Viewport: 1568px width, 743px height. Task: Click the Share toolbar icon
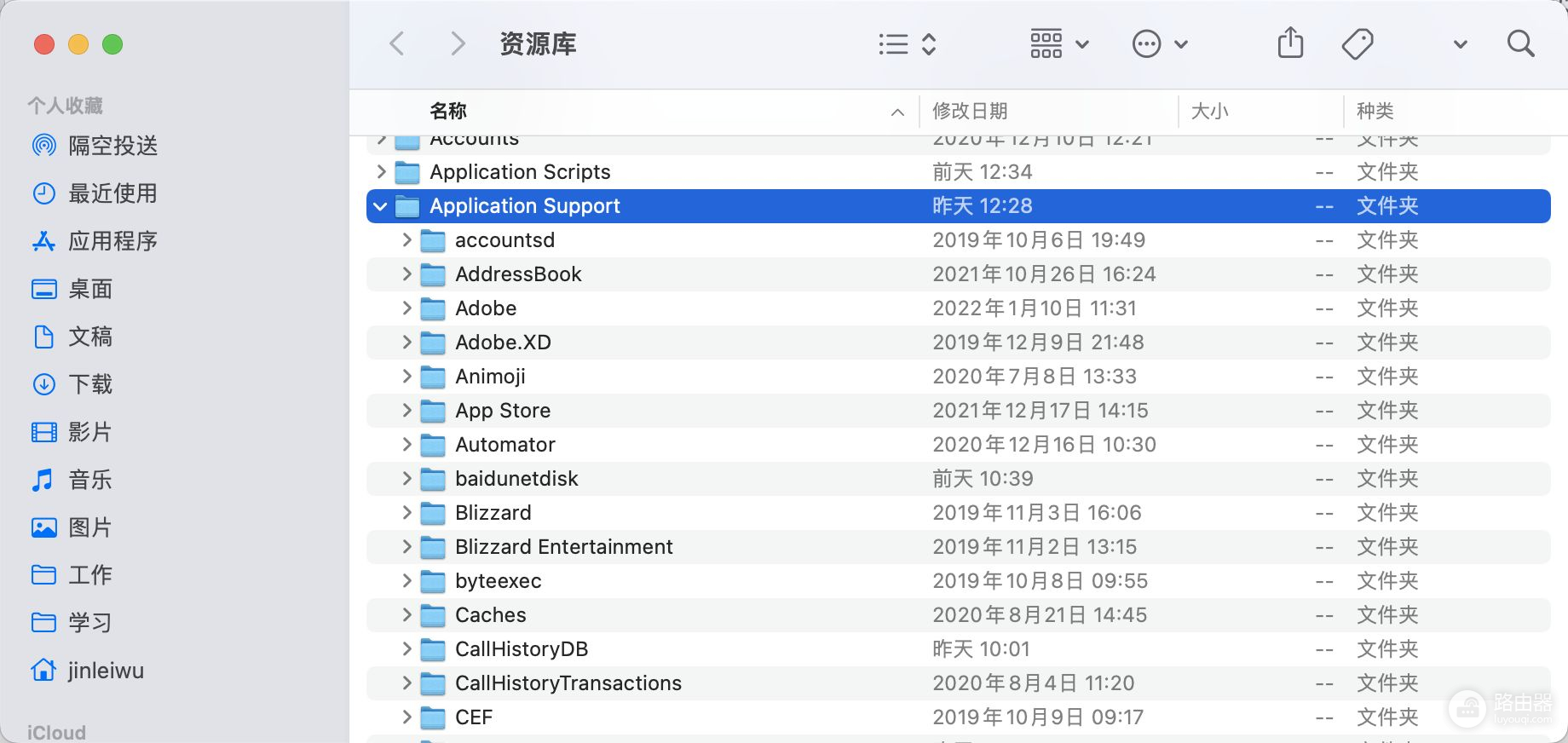(1290, 43)
